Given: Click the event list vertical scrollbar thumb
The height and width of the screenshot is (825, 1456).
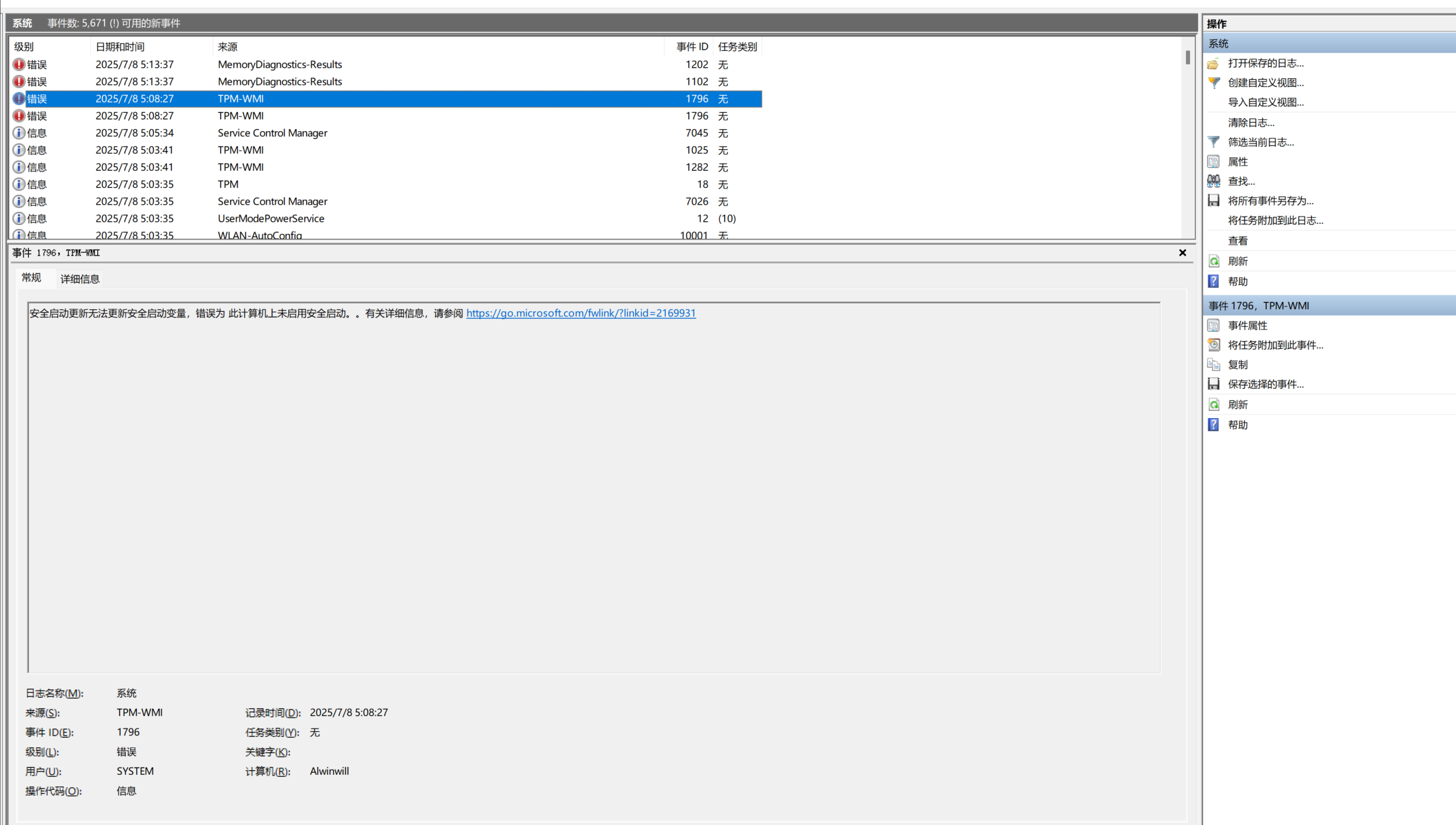Looking at the screenshot, I should 1188,57.
